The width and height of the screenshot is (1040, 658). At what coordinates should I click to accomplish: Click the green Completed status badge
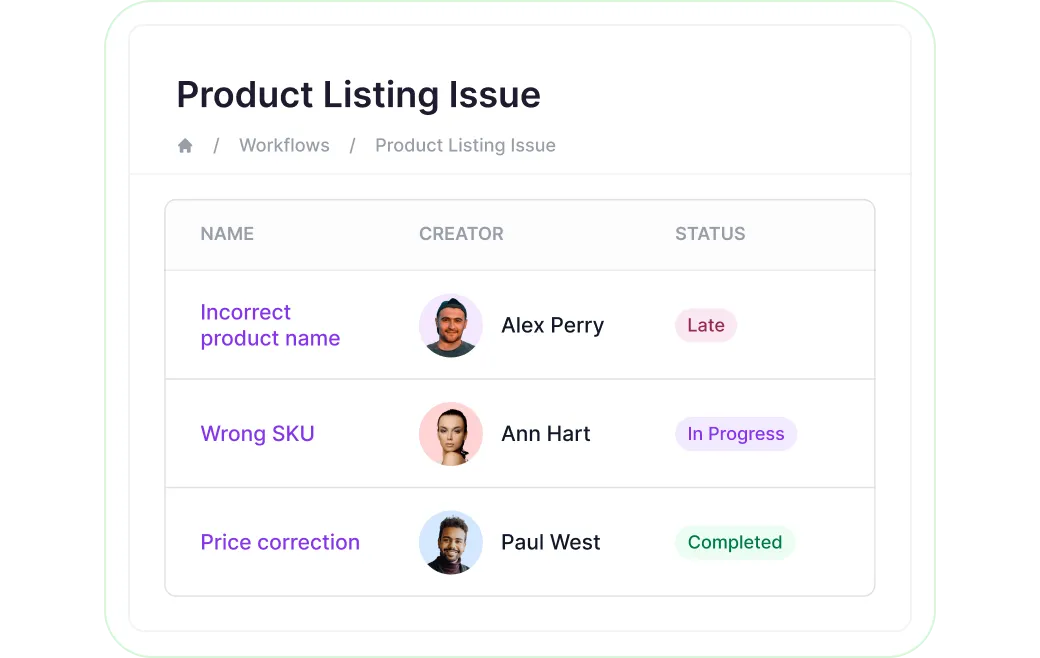(x=735, y=542)
